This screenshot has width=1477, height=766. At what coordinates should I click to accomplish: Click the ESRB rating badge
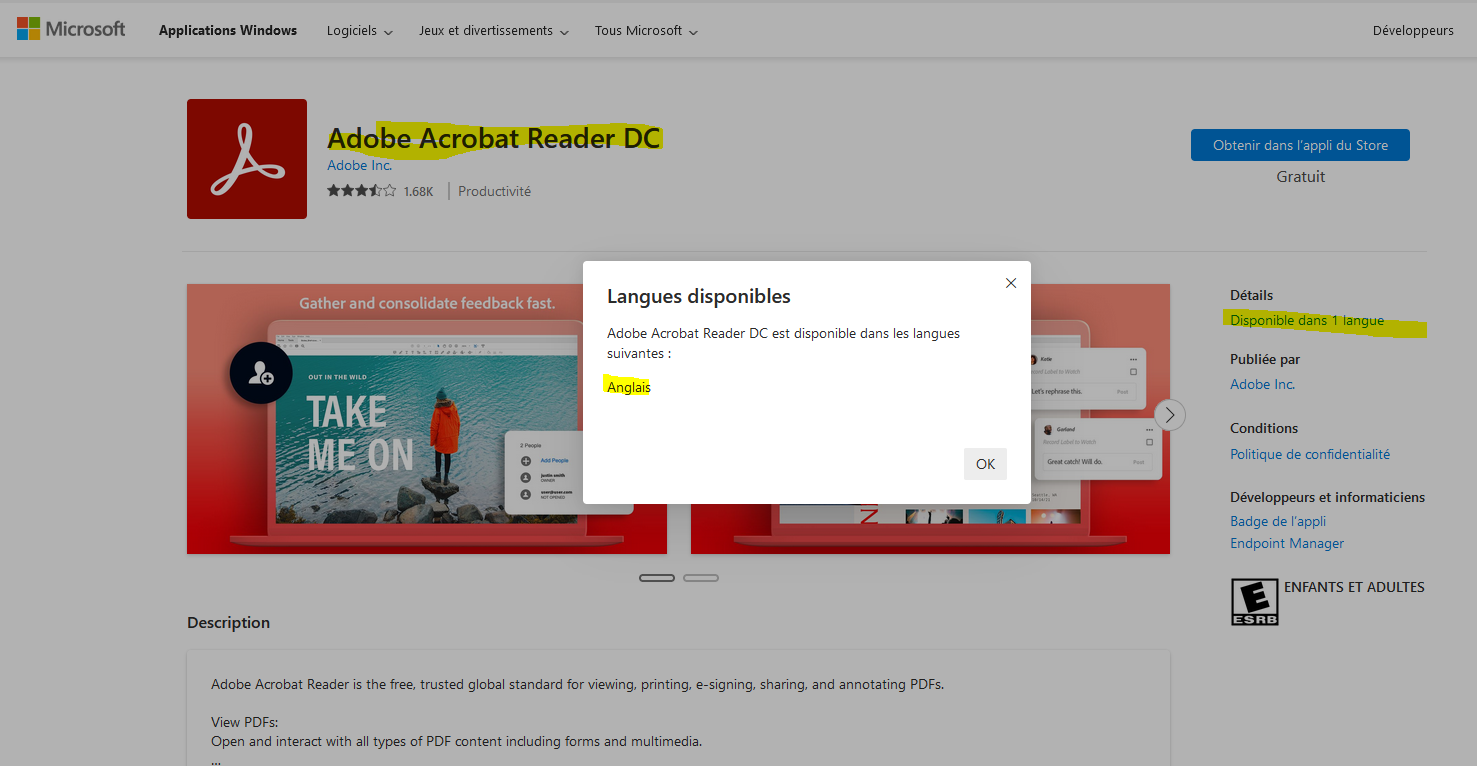coord(1254,602)
